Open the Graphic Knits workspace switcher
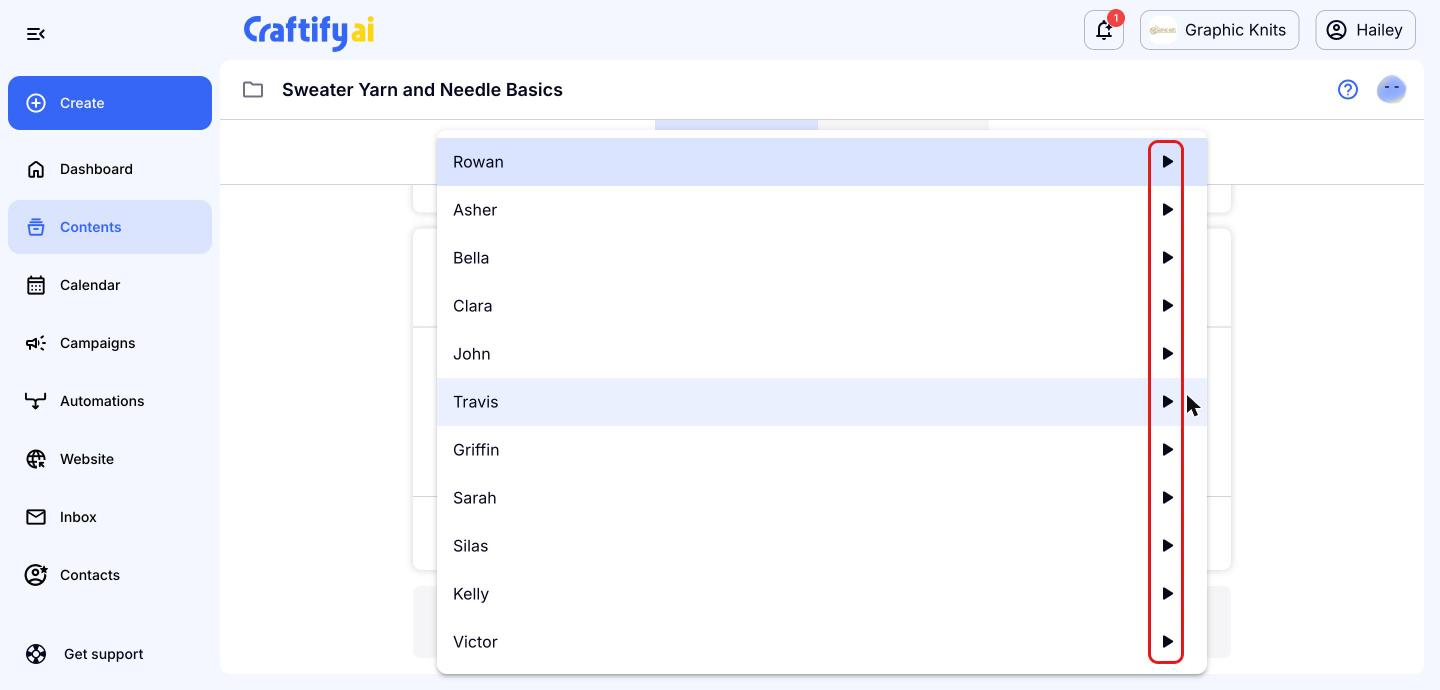 coord(1220,30)
